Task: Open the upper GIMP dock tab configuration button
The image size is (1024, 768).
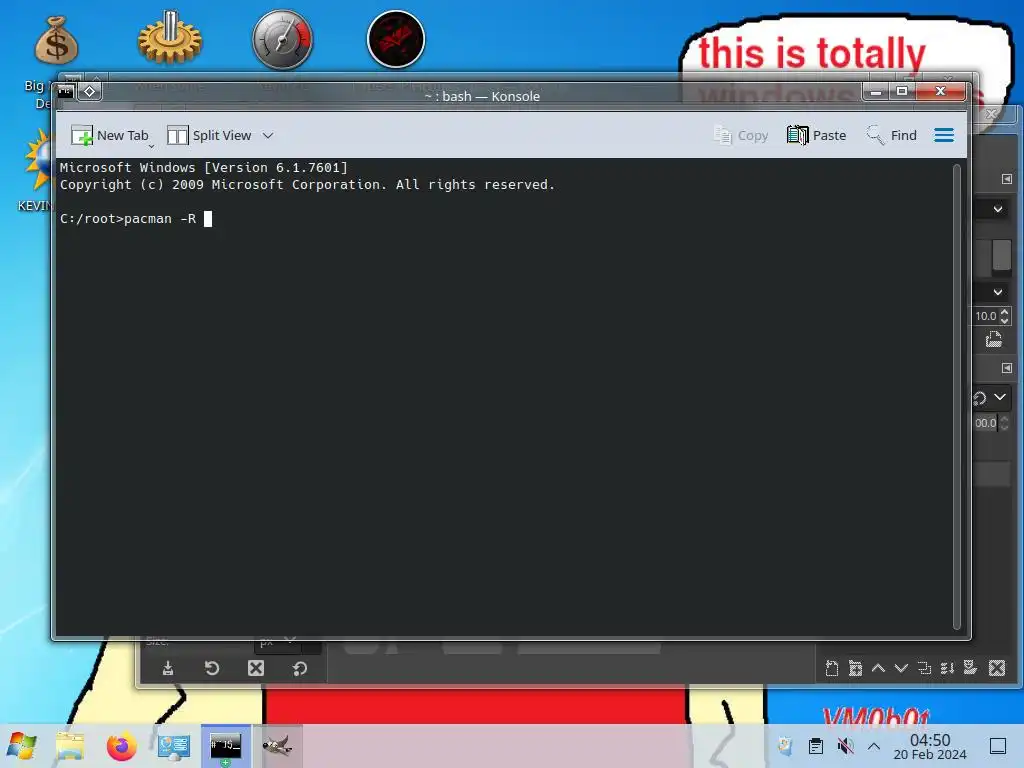Action: pos(1006,179)
